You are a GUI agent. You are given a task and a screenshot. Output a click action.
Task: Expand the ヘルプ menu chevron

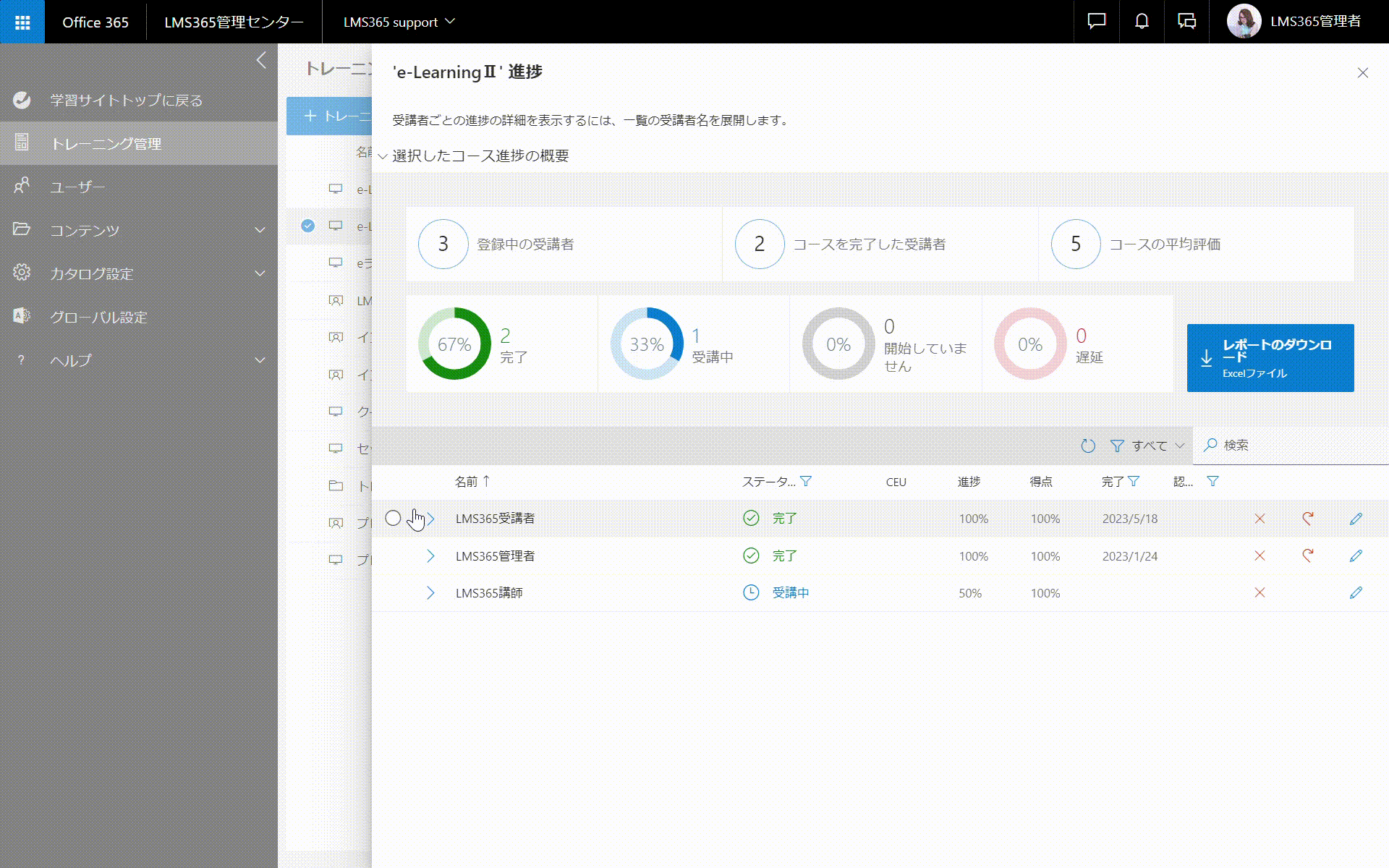click(x=260, y=360)
